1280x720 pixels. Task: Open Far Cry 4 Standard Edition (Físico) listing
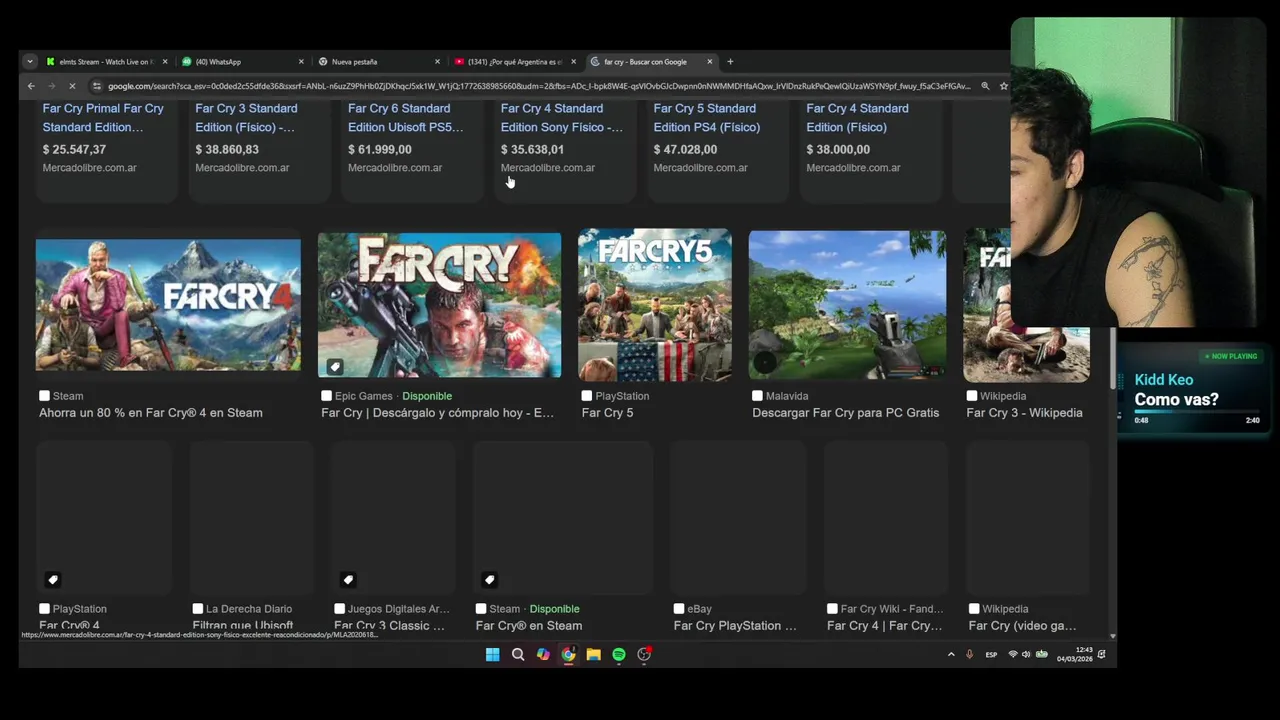pos(857,118)
